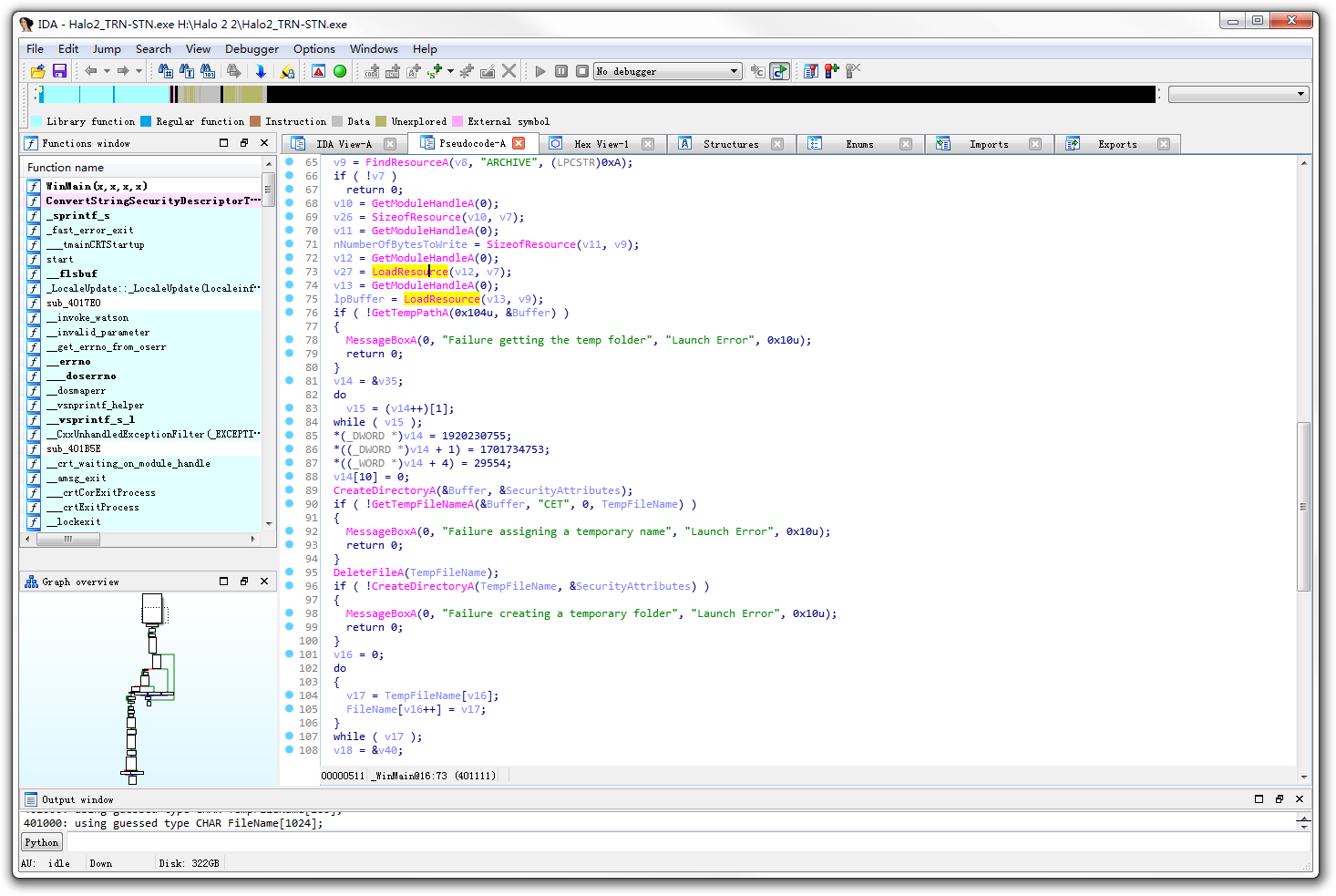Close the Pseudocode-A tab
Image resolution: width=1336 pixels, height=896 pixels.
tap(519, 143)
